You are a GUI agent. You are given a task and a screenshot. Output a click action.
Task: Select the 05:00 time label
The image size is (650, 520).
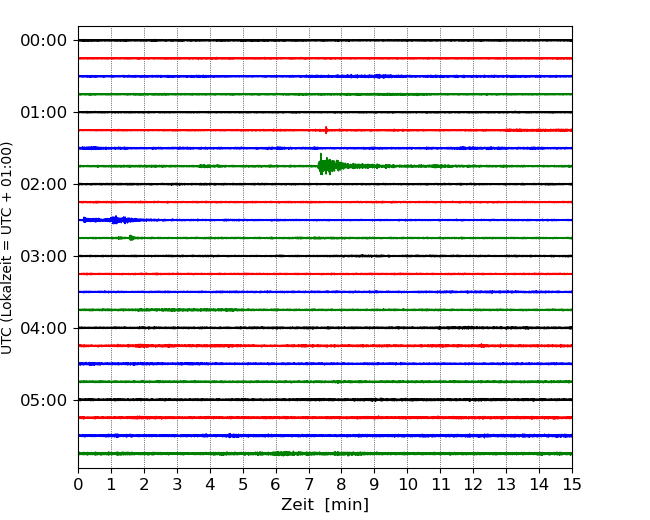coord(43,400)
